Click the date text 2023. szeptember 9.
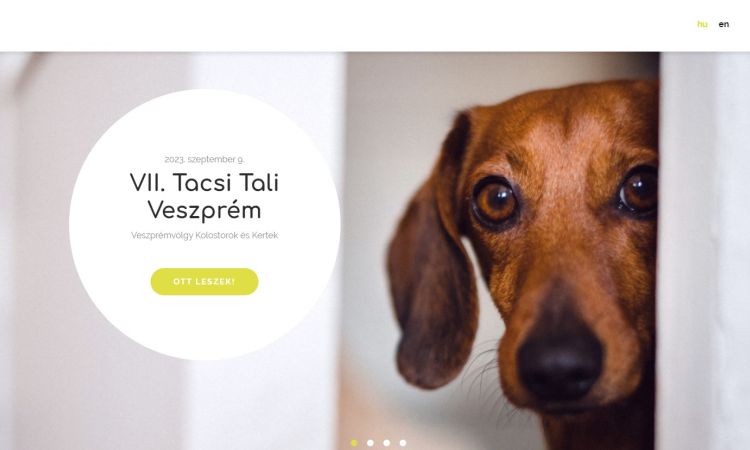Viewport: 750px width, 450px height. pos(204,159)
